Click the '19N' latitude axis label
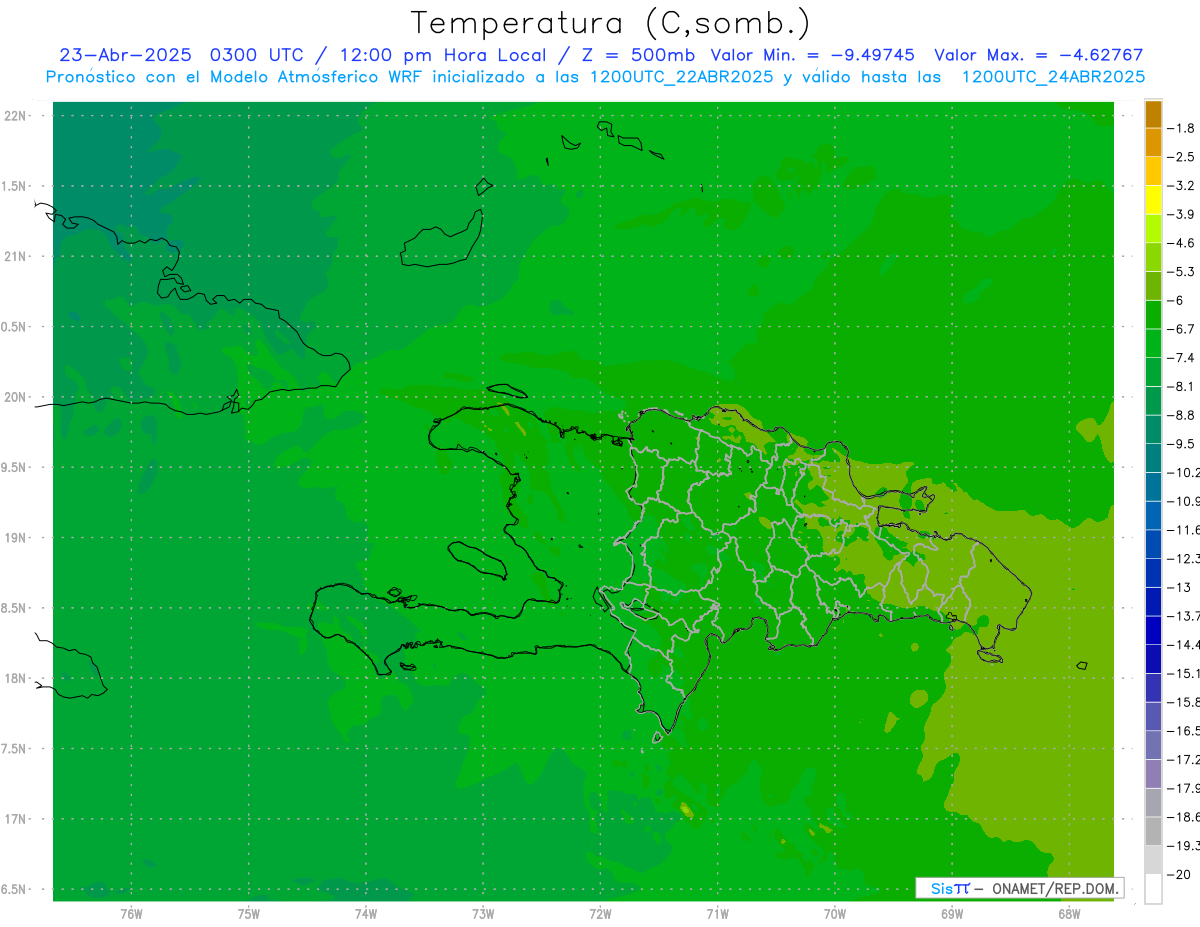 pyautogui.click(x=17, y=538)
